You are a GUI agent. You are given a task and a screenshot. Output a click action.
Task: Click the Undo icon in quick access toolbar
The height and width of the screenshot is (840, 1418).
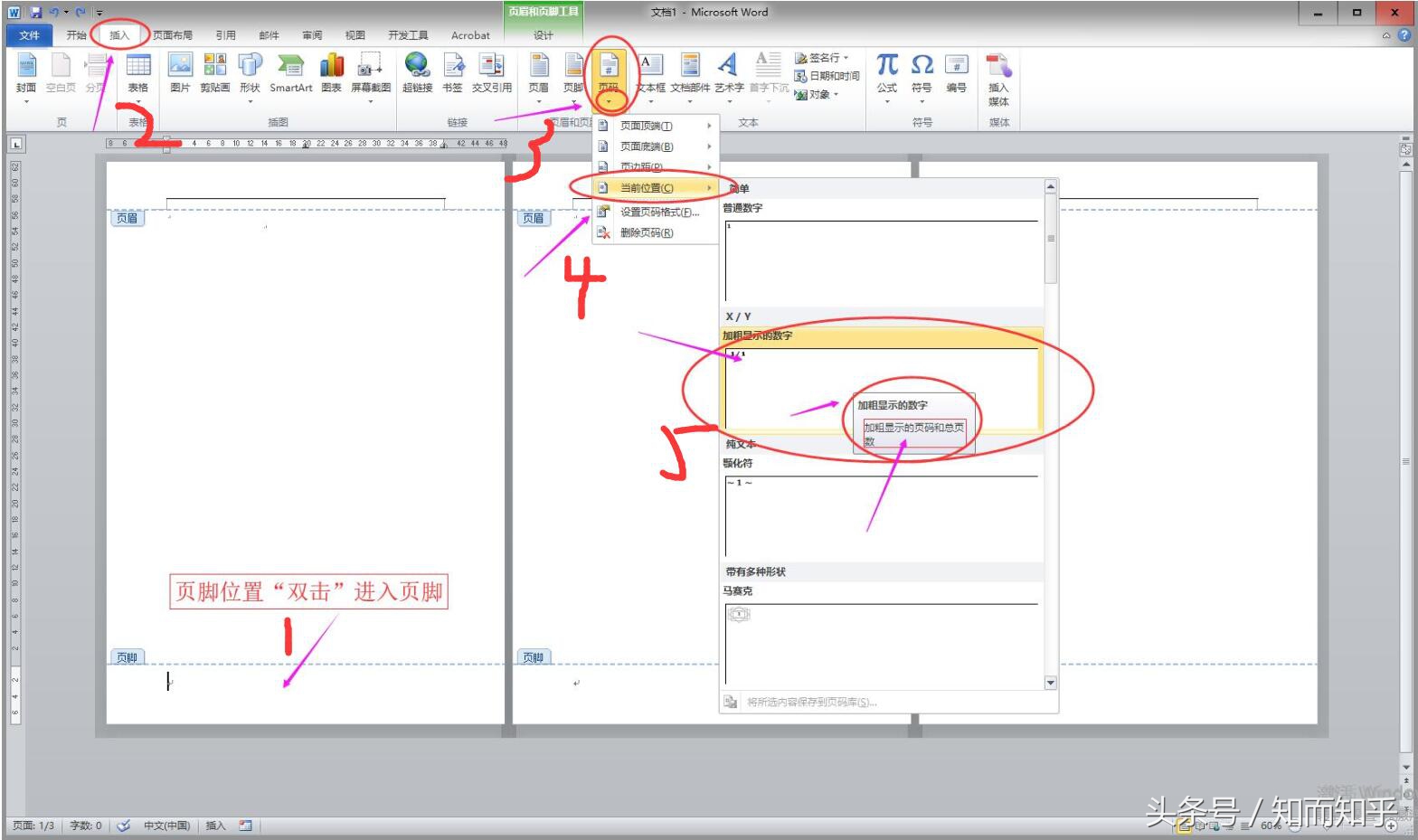pos(54,13)
